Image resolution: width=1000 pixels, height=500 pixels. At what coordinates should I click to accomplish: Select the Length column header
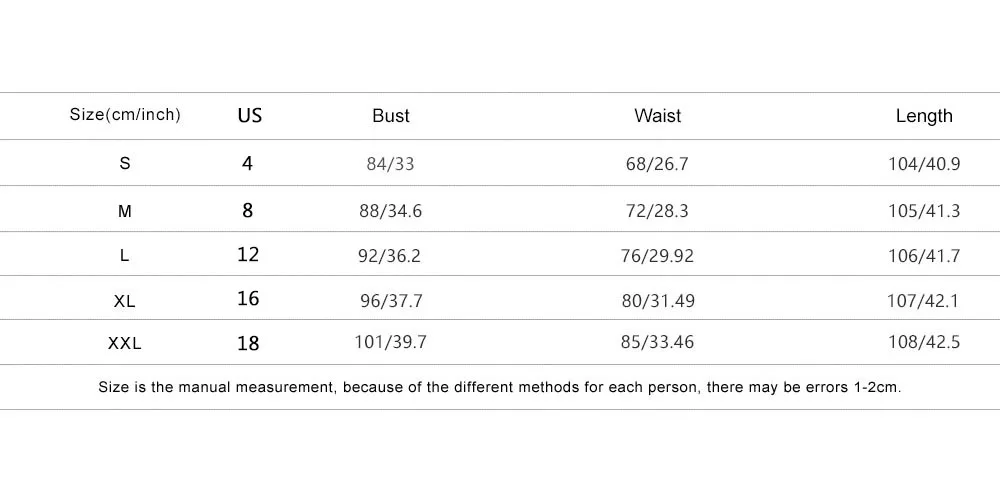924,116
